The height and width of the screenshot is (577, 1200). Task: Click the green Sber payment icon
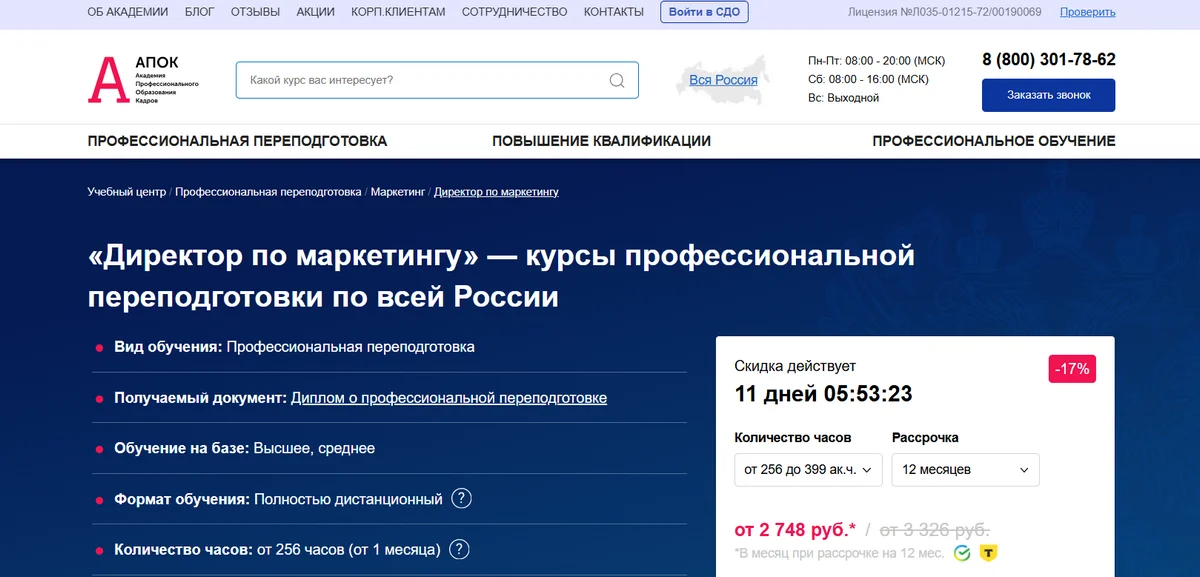(962, 552)
